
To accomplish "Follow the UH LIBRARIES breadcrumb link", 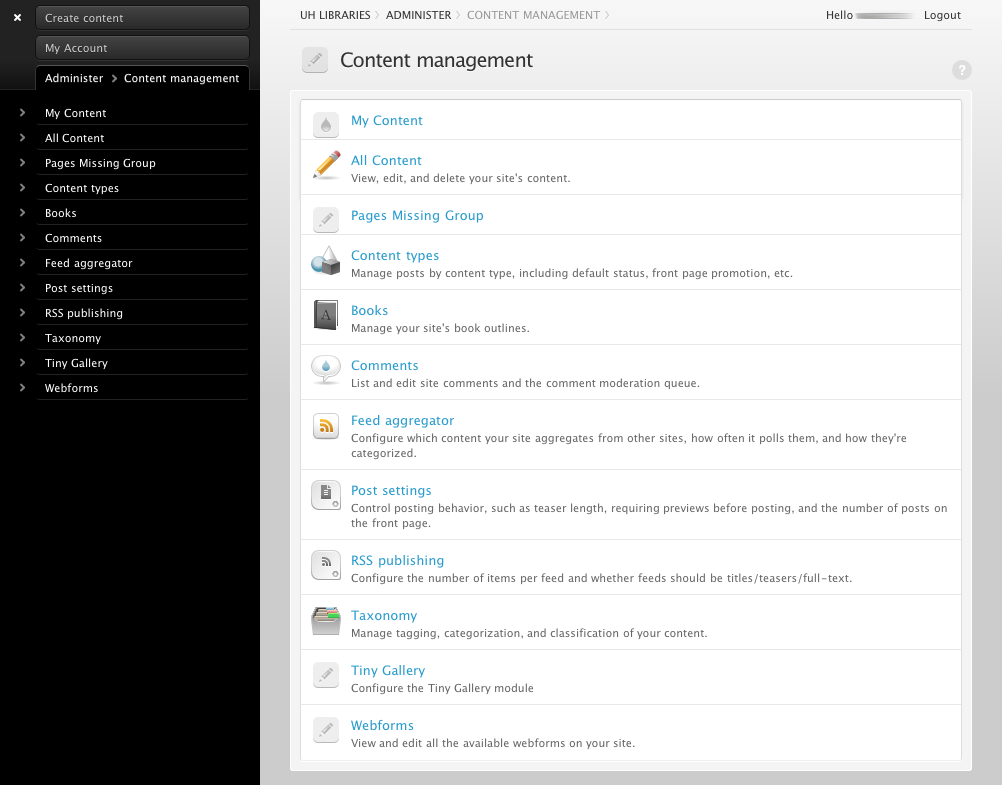I will [335, 15].
